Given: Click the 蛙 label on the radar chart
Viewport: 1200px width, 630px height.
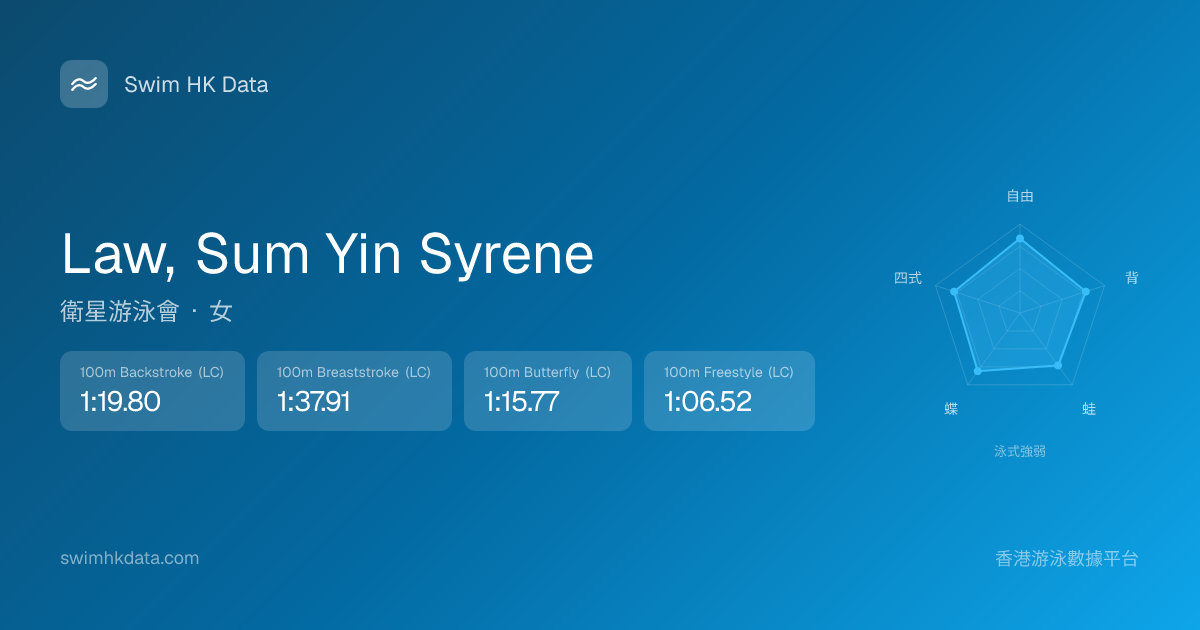Looking at the screenshot, I should point(1089,409).
